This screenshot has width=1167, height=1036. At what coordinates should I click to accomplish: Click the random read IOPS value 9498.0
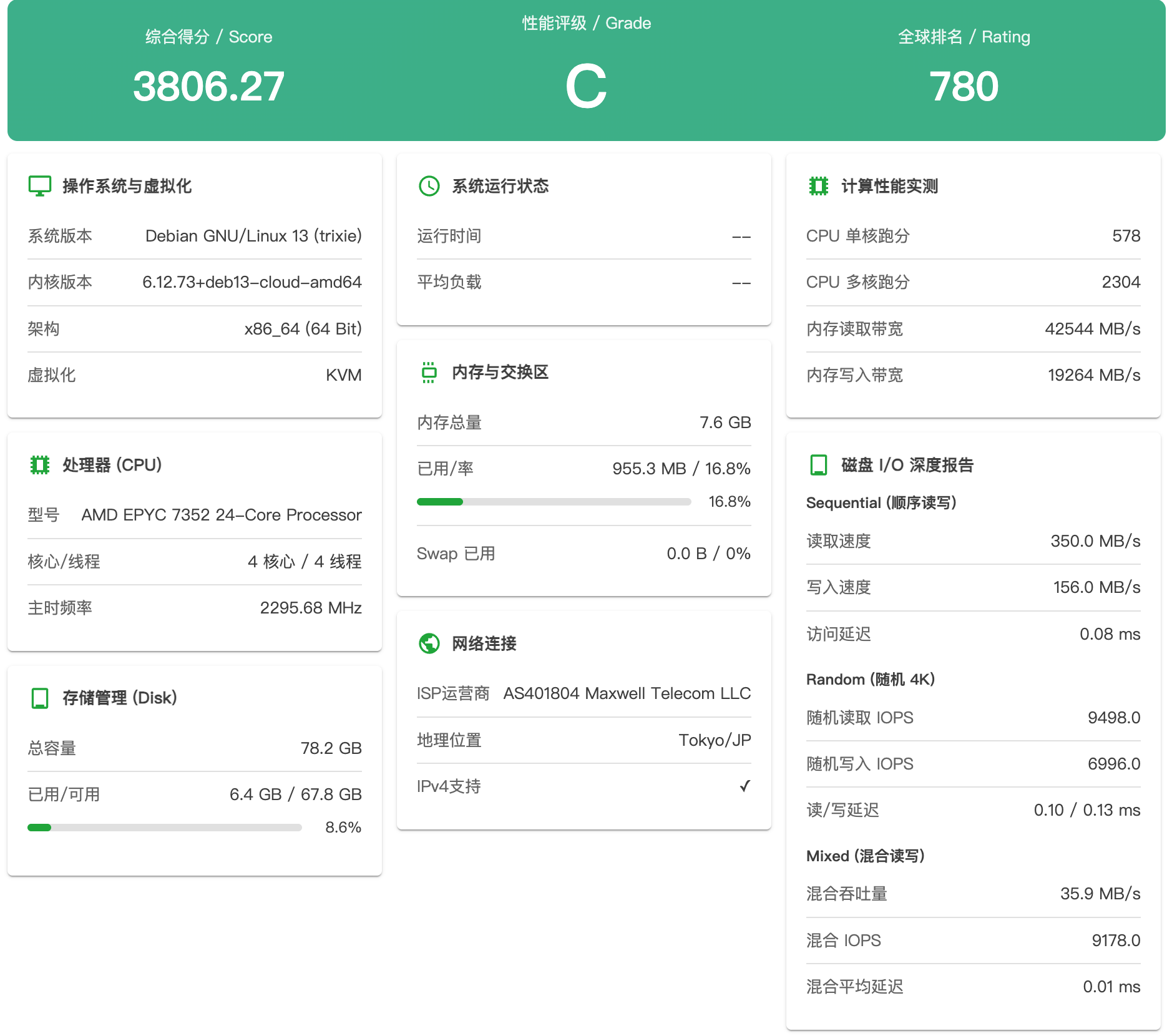(1114, 718)
